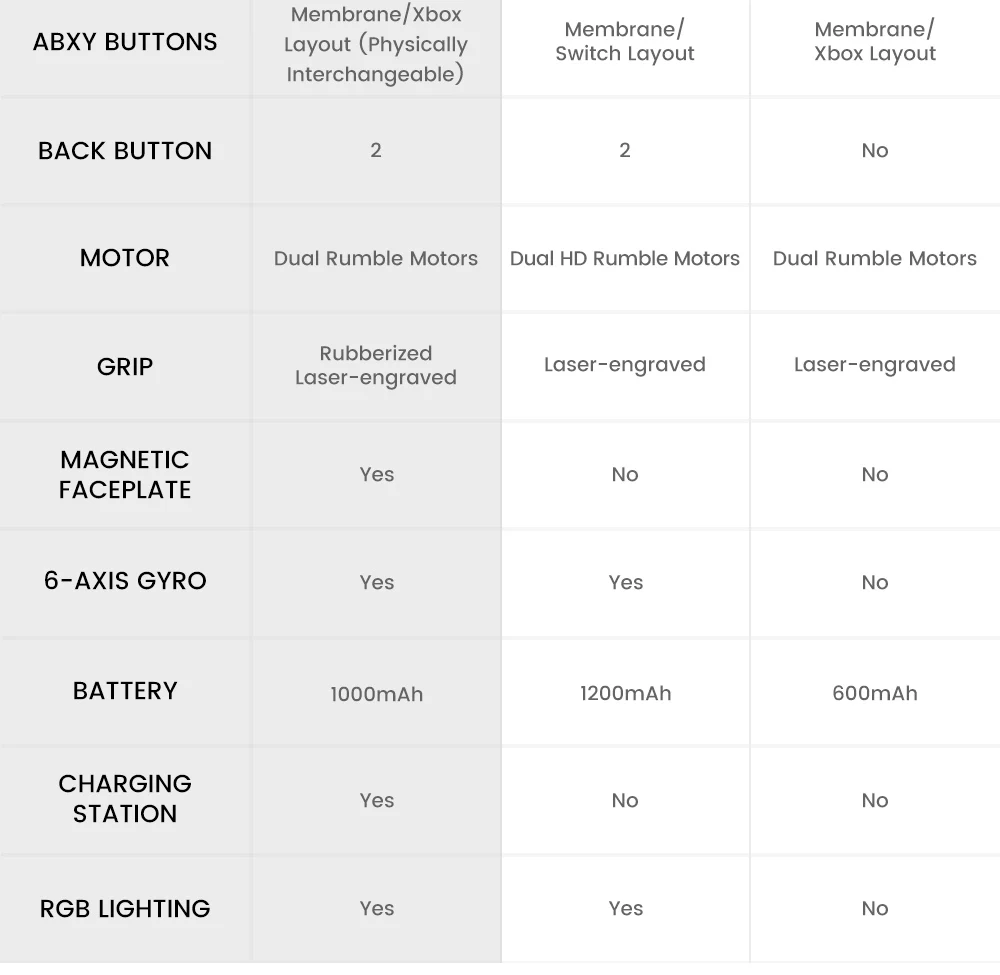Select the Physically Interchangeable ABXY cell

coord(376,45)
